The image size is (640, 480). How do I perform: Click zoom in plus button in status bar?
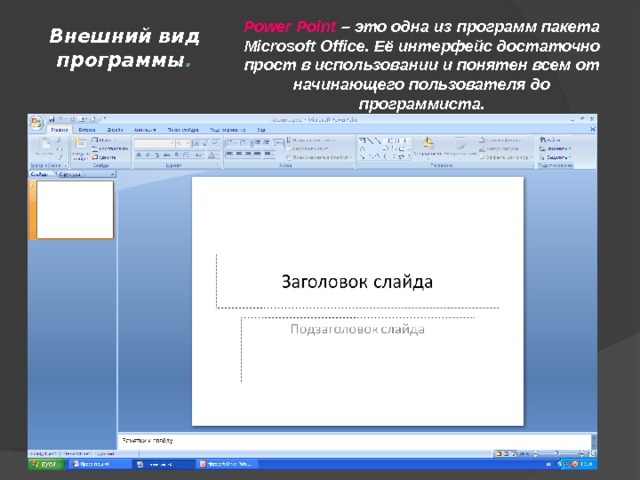click(x=582, y=454)
